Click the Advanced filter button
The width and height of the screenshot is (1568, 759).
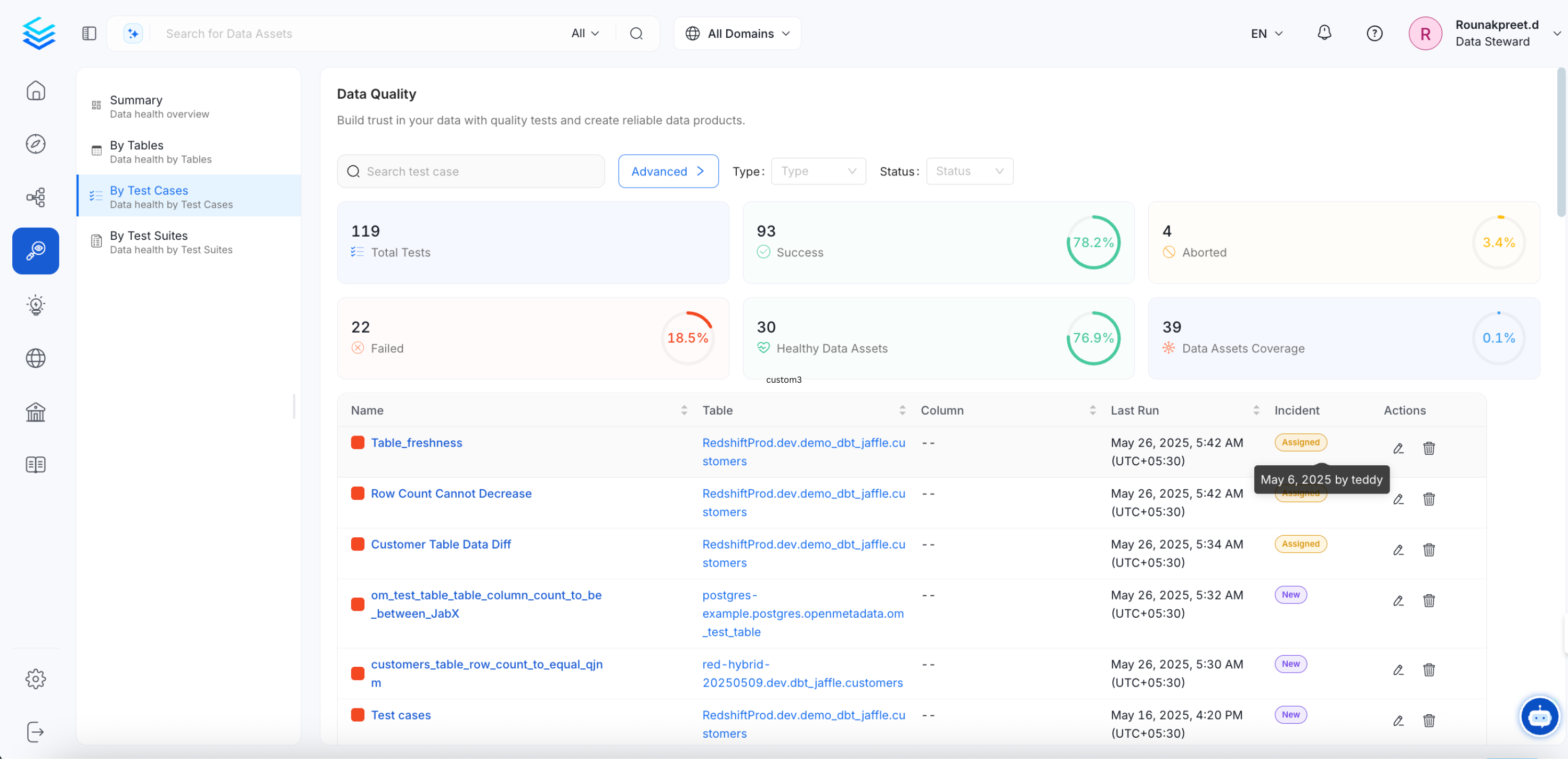(x=668, y=171)
